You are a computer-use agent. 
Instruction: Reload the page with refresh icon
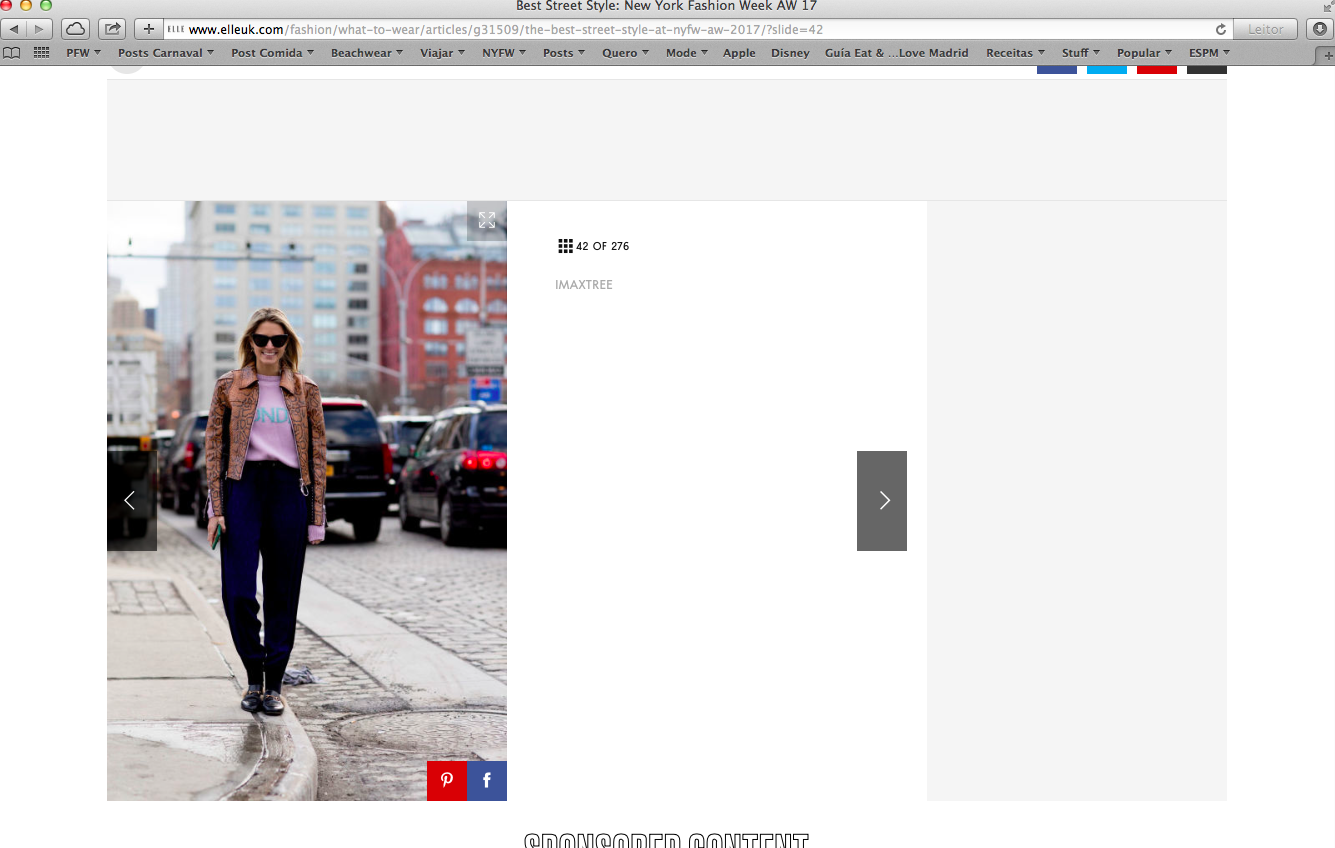[1220, 30]
